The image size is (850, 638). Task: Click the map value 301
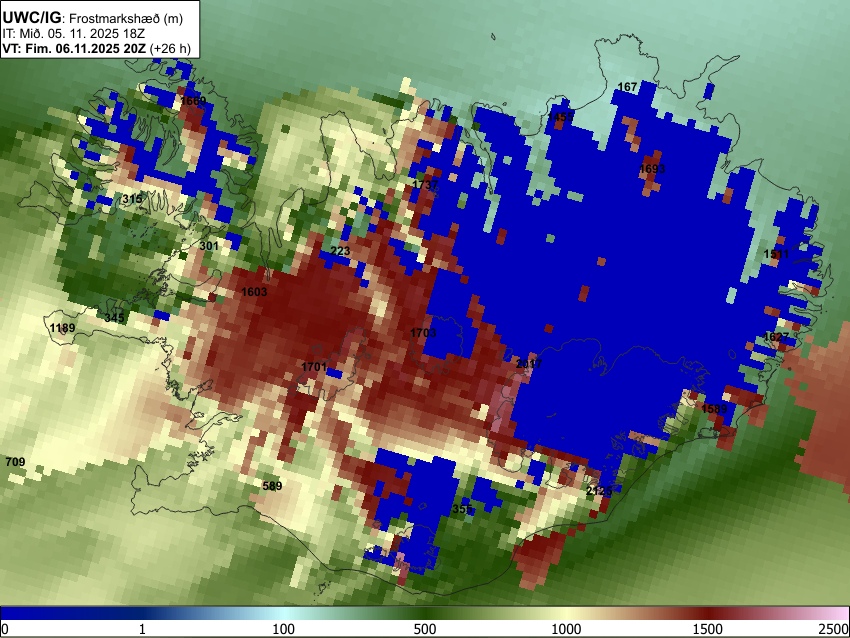coord(209,246)
